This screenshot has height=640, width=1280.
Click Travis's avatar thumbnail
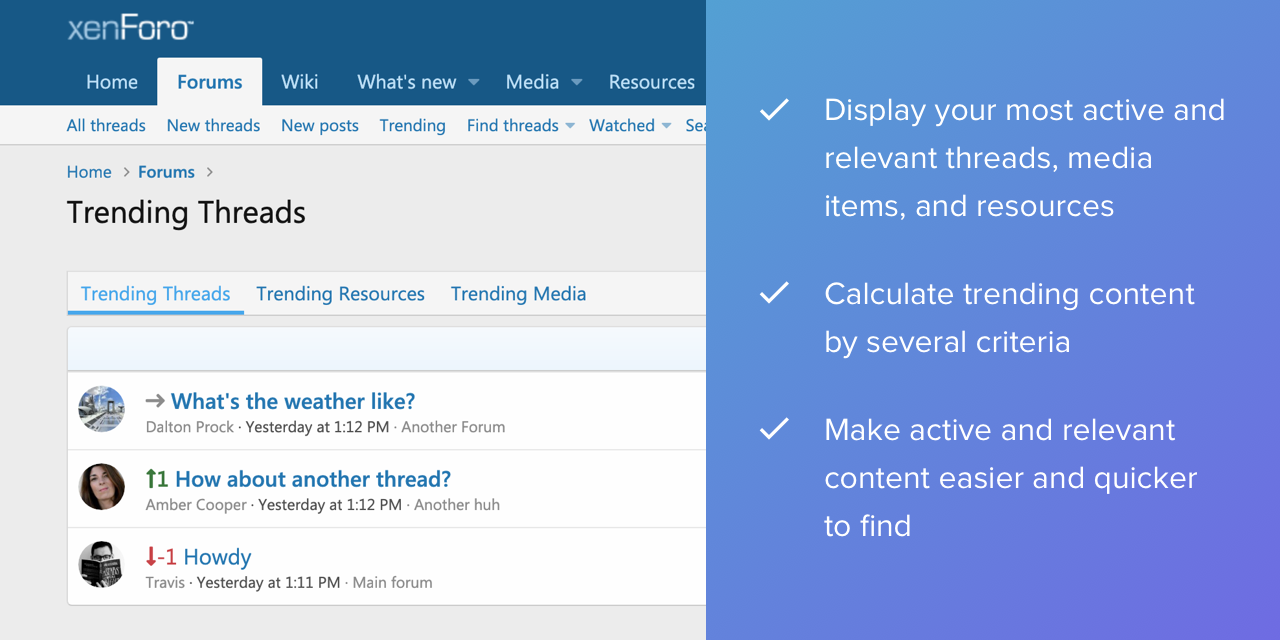tap(102, 565)
